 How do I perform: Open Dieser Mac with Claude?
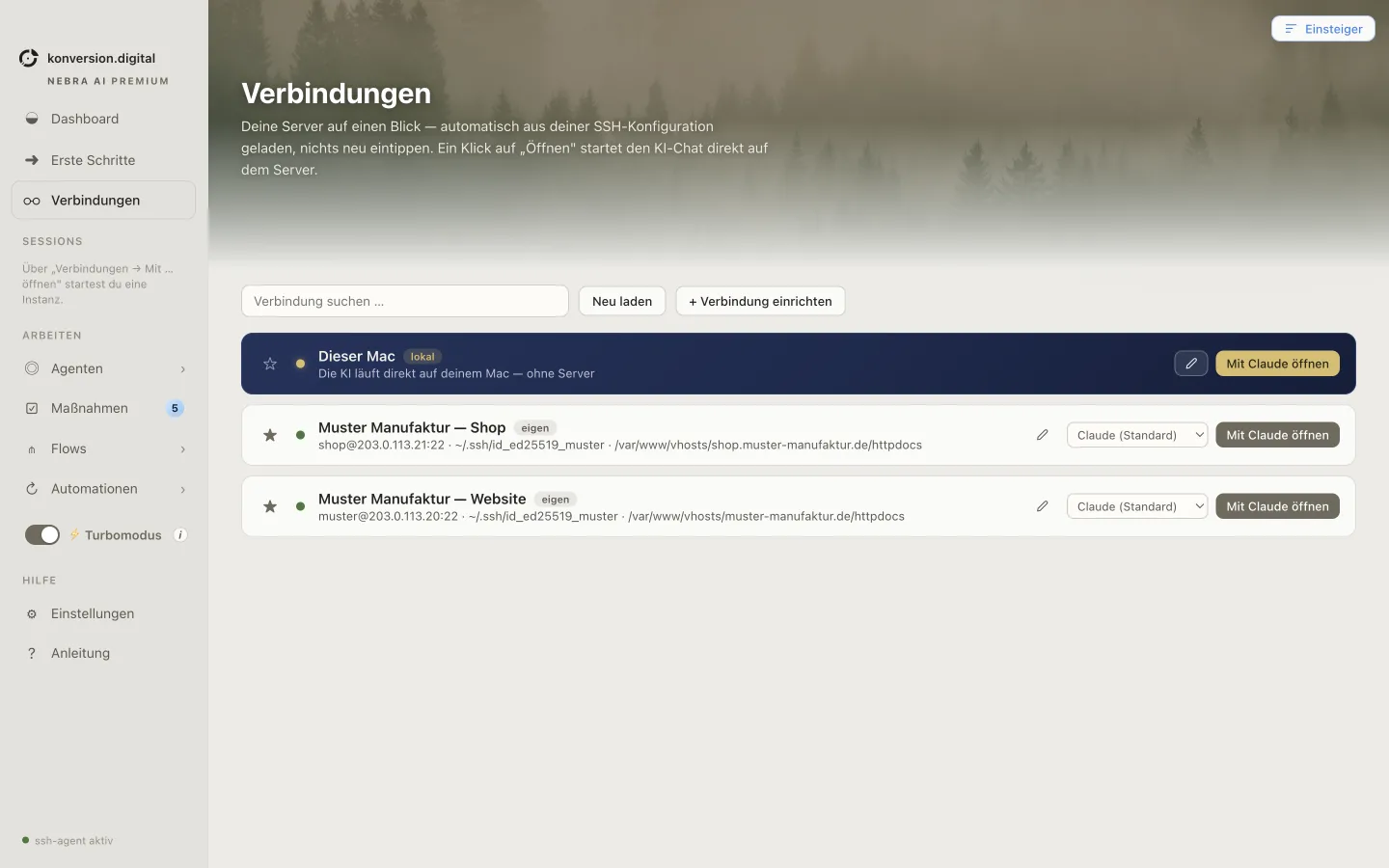(1277, 364)
